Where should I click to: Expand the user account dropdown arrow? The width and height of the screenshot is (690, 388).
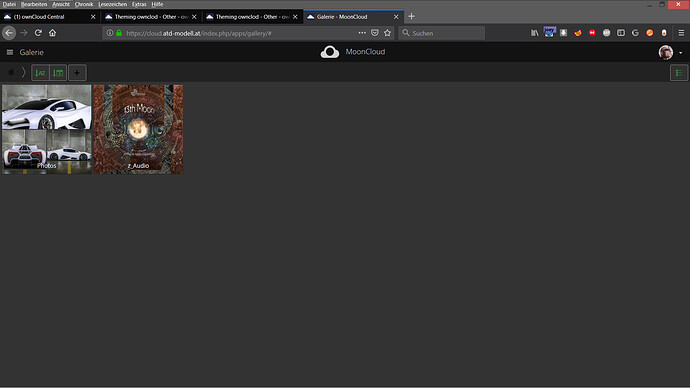coord(681,53)
